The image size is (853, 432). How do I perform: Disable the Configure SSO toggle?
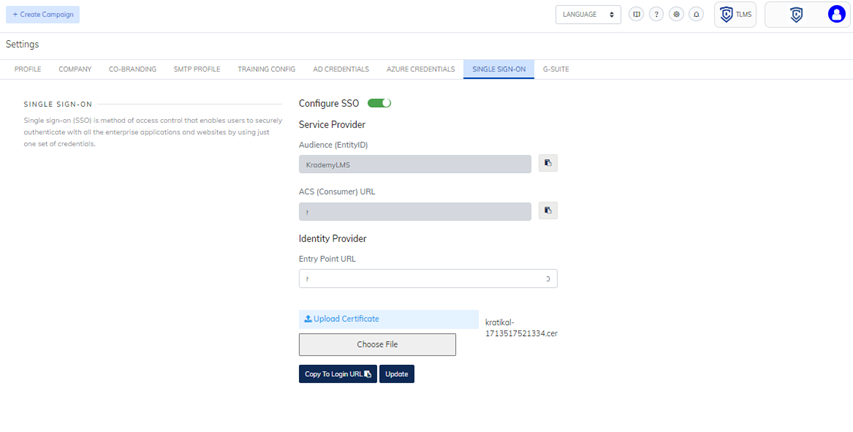[x=379, y=103]
